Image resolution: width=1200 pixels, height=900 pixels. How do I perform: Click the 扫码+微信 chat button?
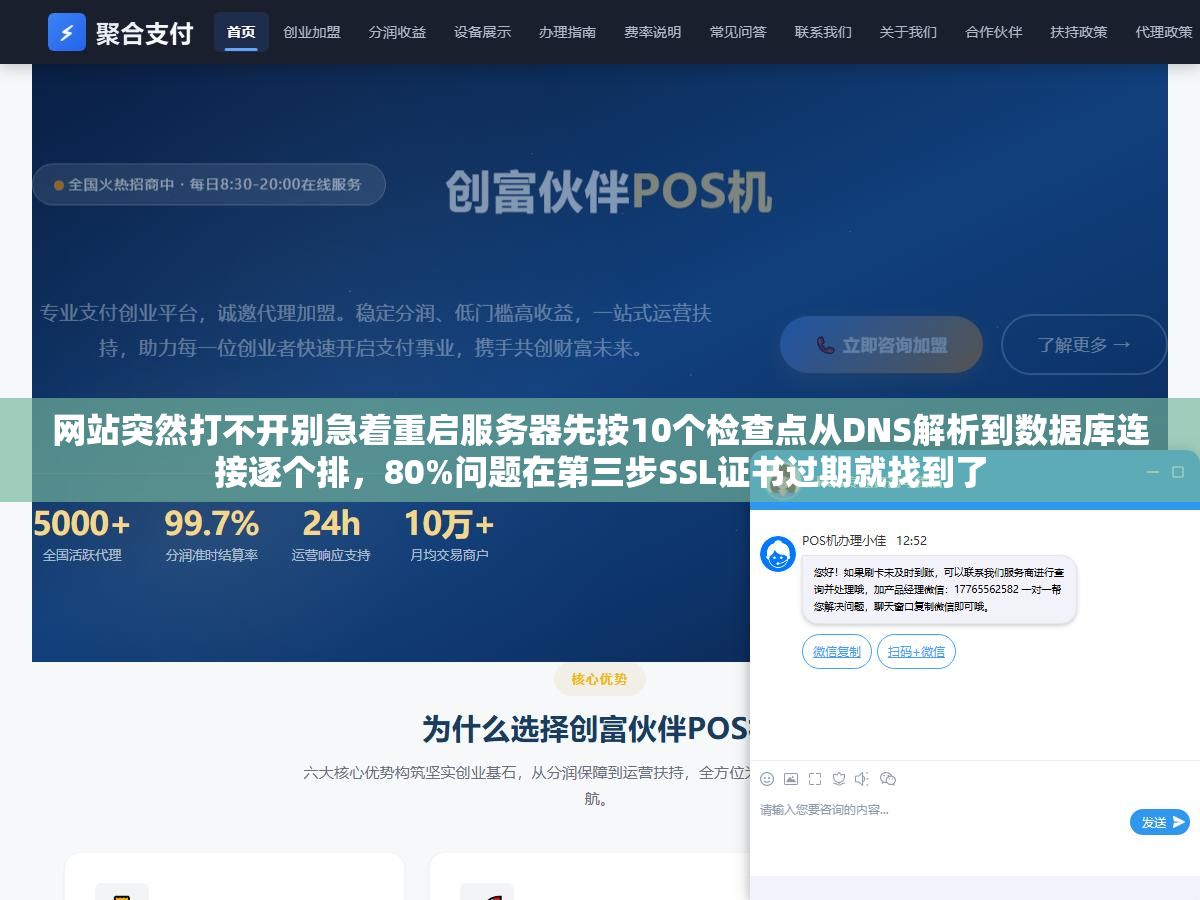(x=917, y=652)
